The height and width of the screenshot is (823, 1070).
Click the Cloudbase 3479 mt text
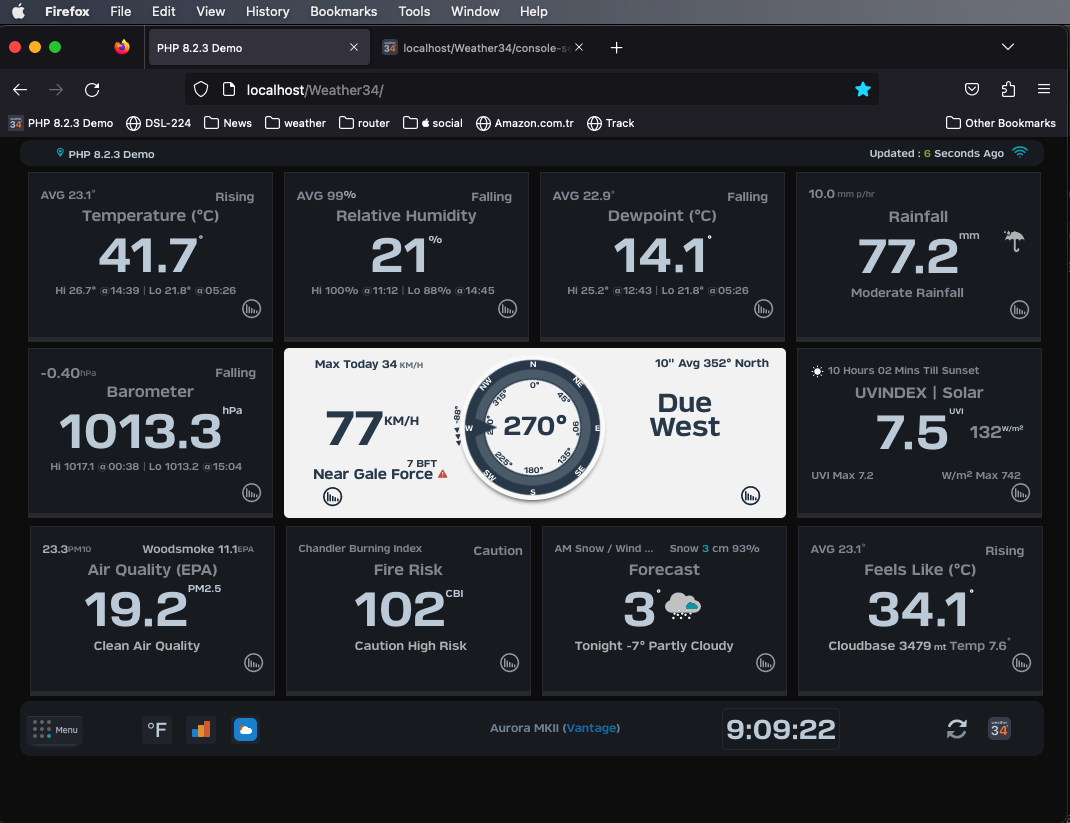[x=887, y=646]
